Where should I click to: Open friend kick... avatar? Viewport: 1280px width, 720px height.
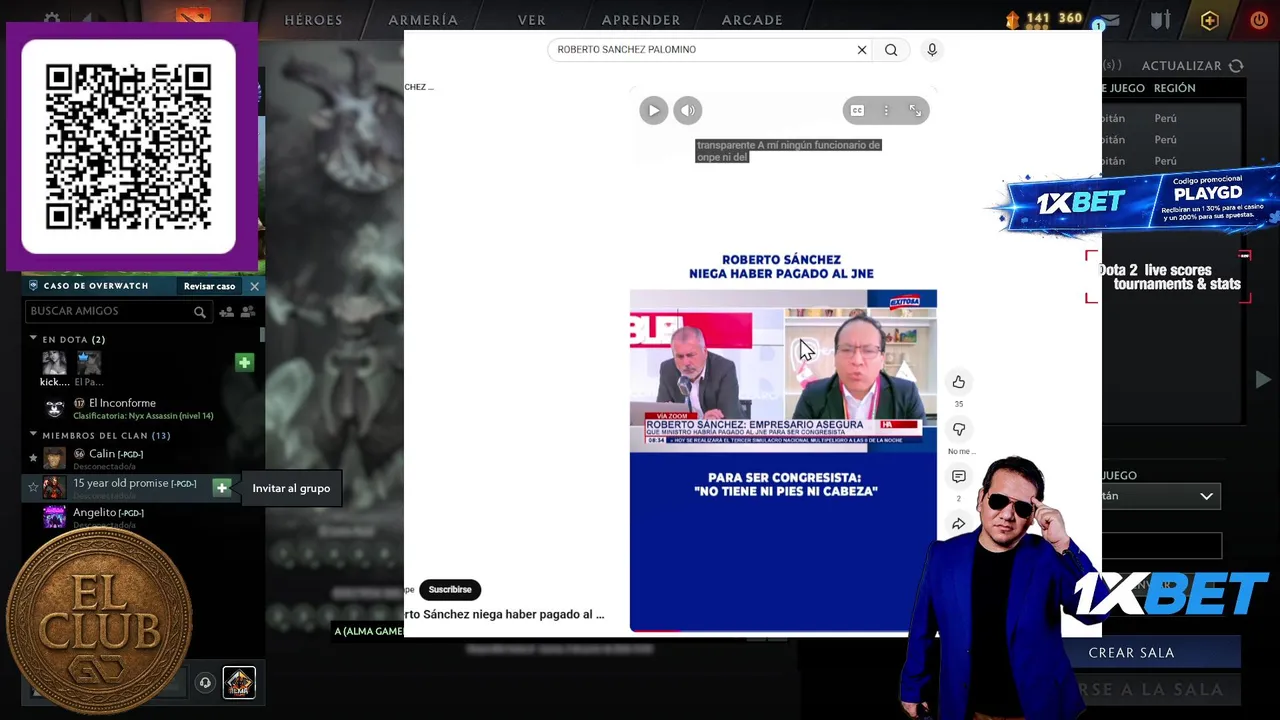coord(54,363)
